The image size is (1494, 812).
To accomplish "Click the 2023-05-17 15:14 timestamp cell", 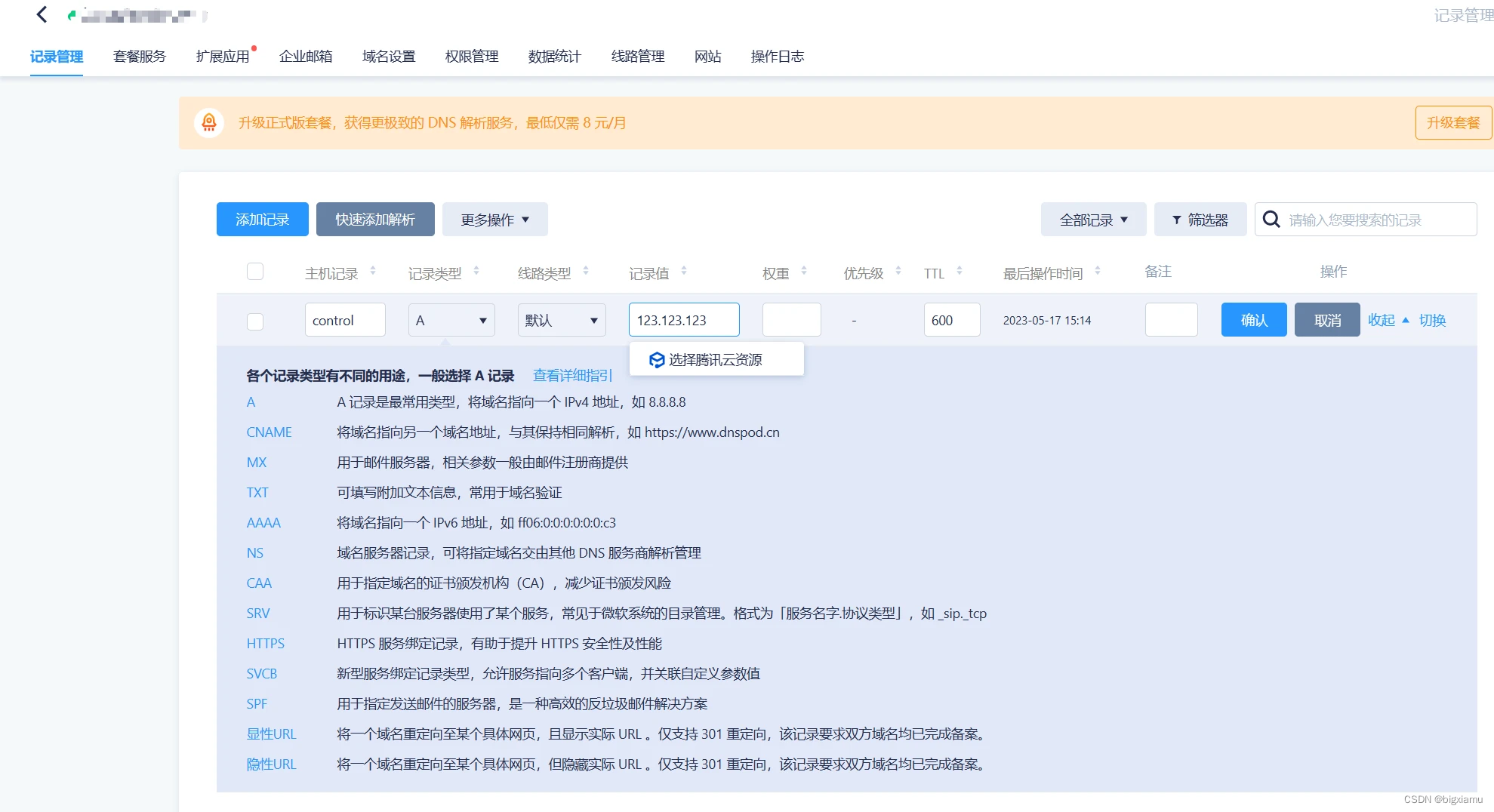I will 1047,321.
